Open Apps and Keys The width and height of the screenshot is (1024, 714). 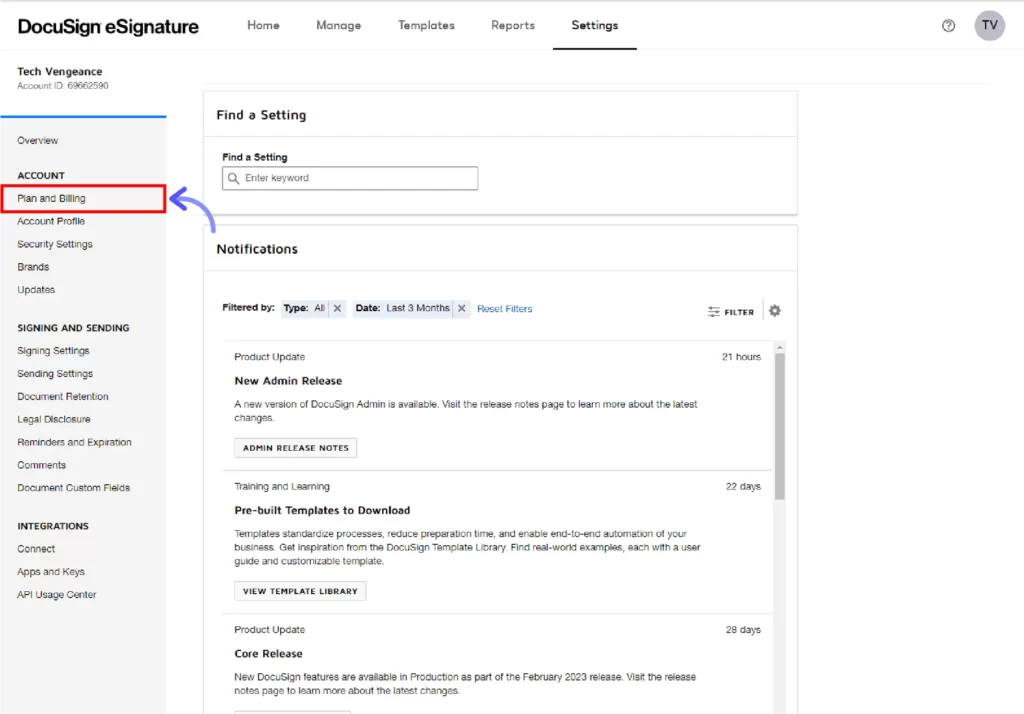[51, 572]
